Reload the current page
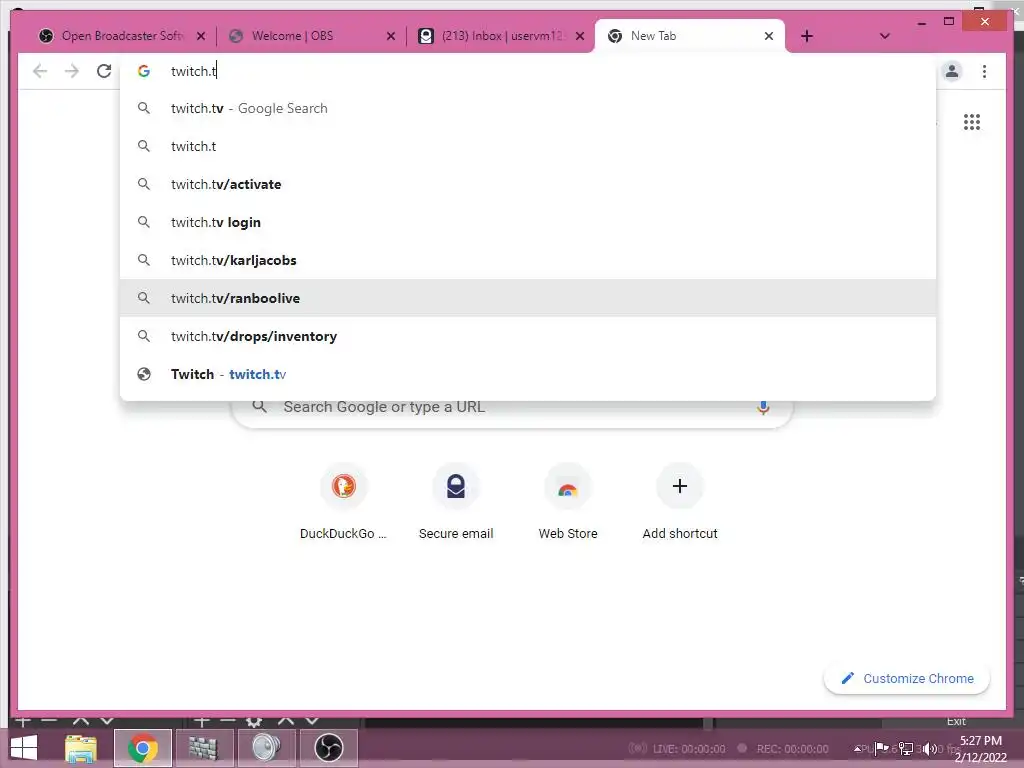This screenshot has width=1024, height=768. click(104, 71)
